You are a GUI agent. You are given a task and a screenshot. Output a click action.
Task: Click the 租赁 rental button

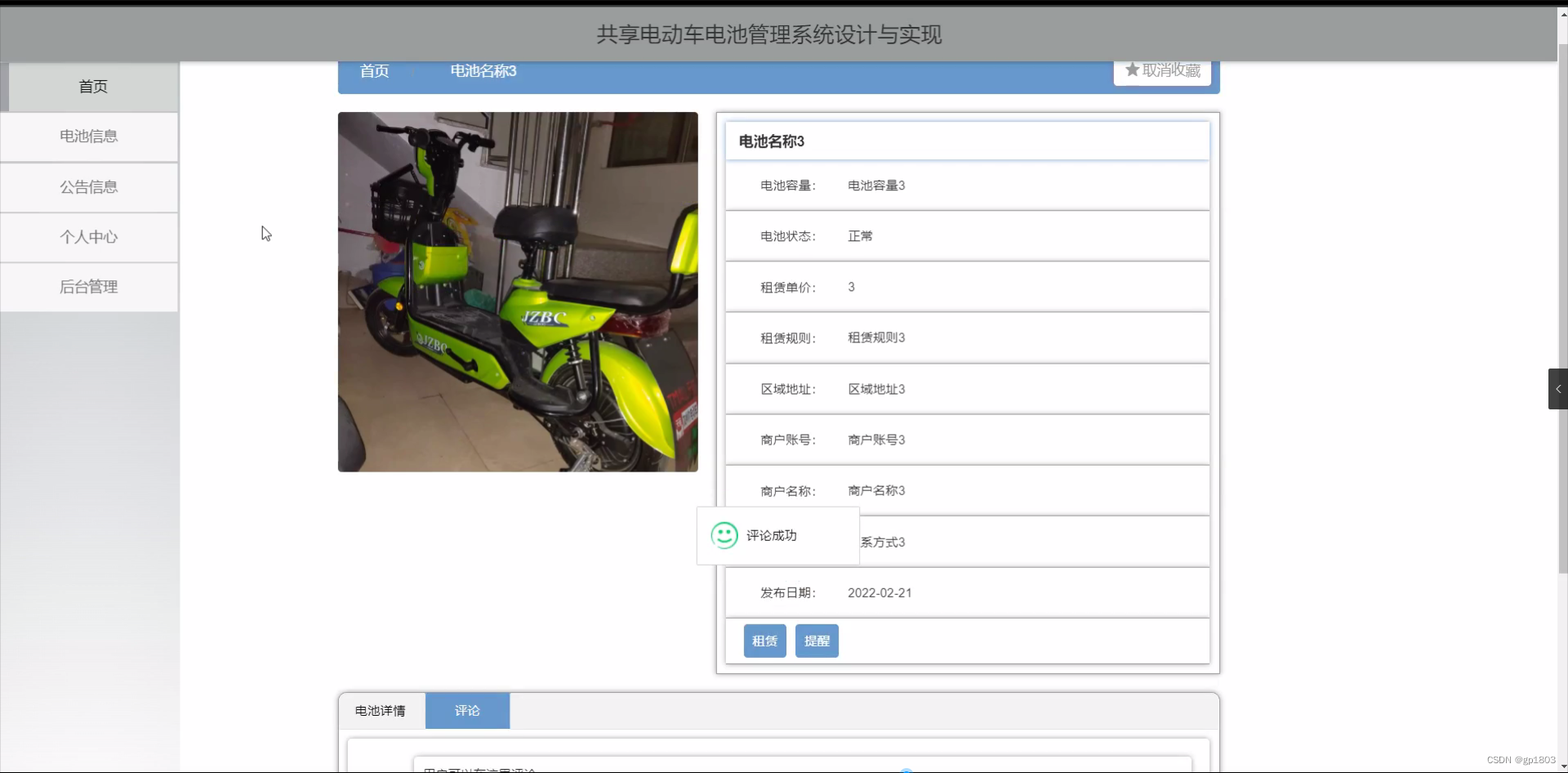pyautogui.click(x=764, y=641)
